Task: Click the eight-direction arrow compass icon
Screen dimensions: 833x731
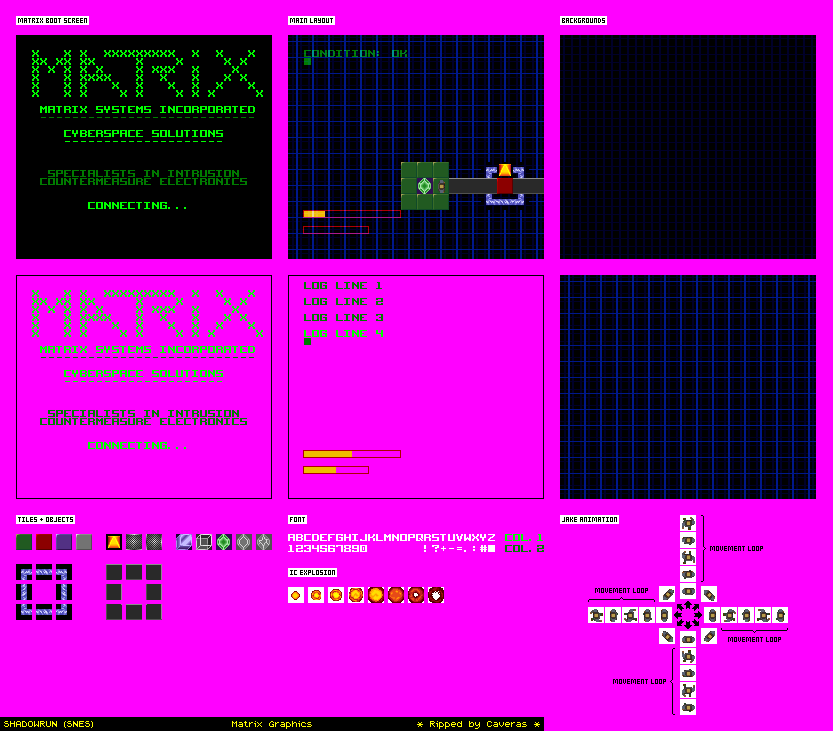Action: click(x=688, y=615)
